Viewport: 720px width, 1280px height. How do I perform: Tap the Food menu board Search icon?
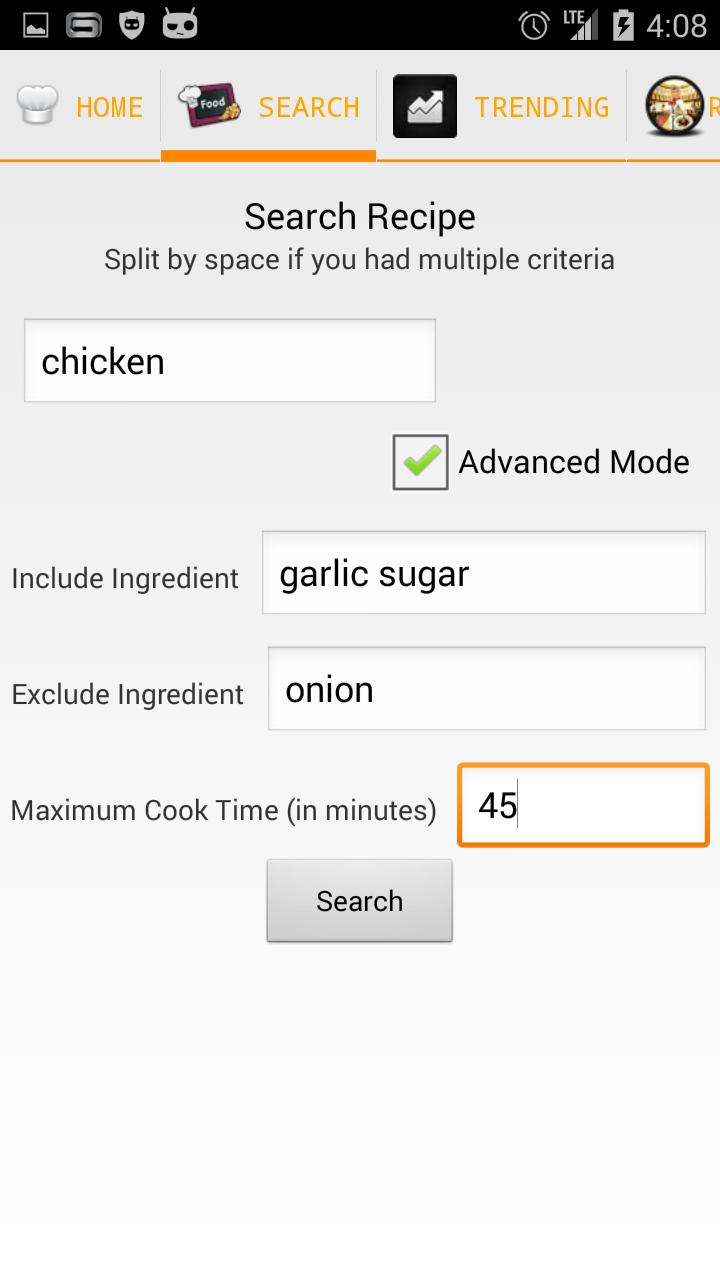210,105
